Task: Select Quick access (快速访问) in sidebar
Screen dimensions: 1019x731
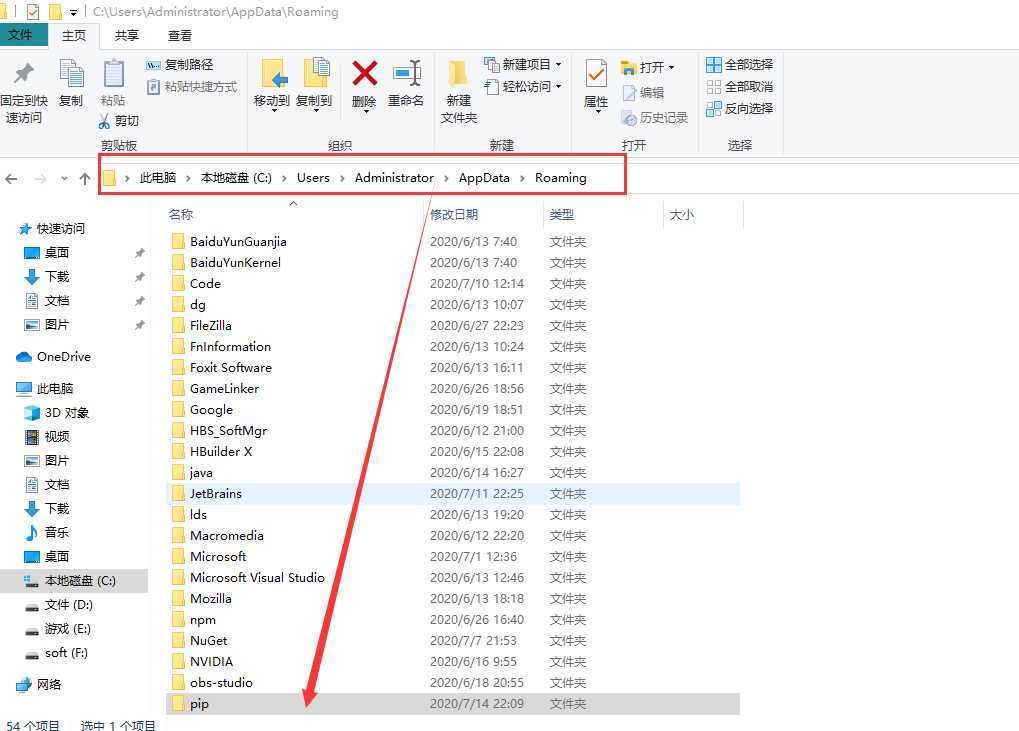Action: (52, 229)
